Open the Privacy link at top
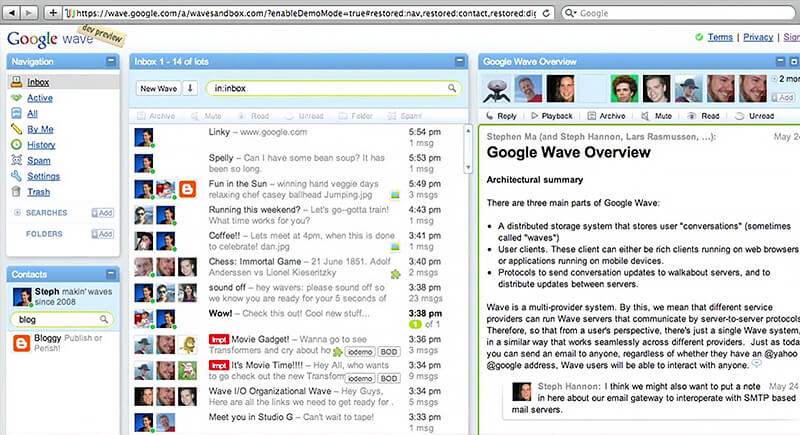800x435 pixels. [x=757, y=37]
